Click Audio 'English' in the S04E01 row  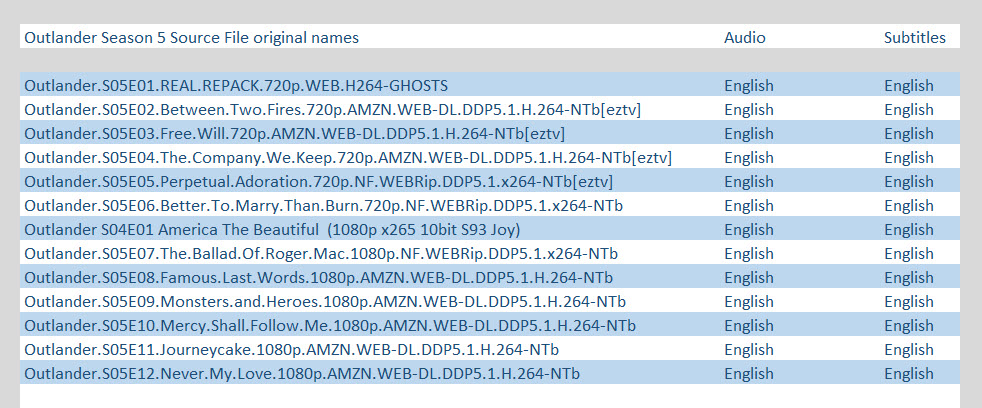coord(748,230)
